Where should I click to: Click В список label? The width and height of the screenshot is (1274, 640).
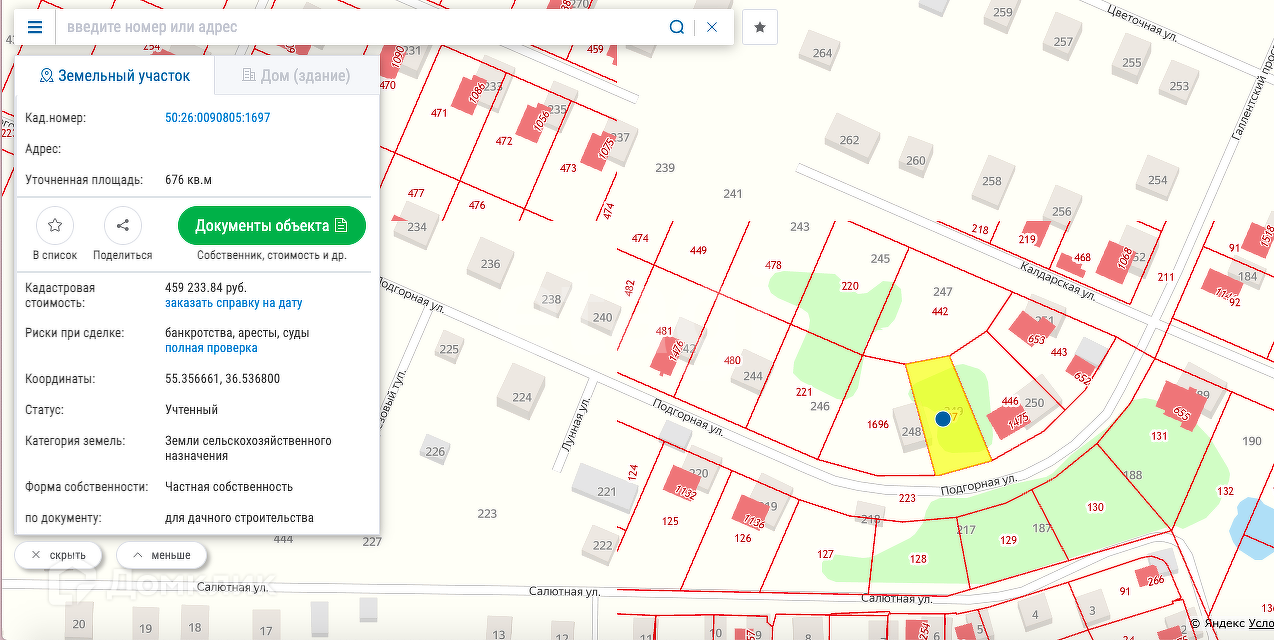tap(55, 255)
